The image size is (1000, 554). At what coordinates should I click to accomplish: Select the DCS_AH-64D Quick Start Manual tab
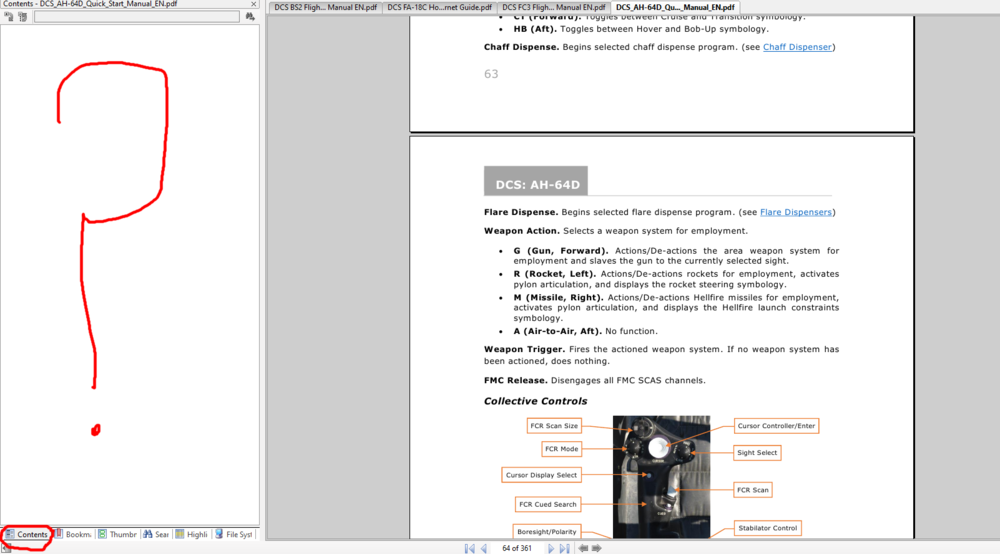(675, 8)
